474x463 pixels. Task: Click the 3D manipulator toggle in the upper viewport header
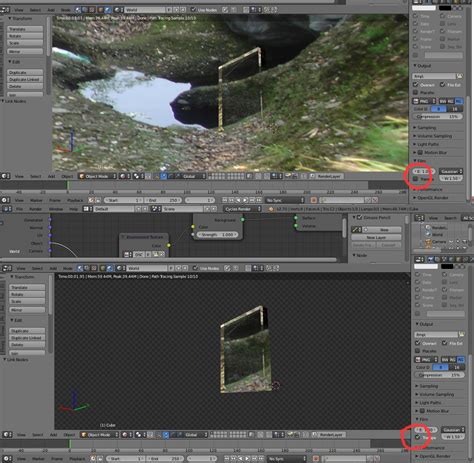coord(156,176)
